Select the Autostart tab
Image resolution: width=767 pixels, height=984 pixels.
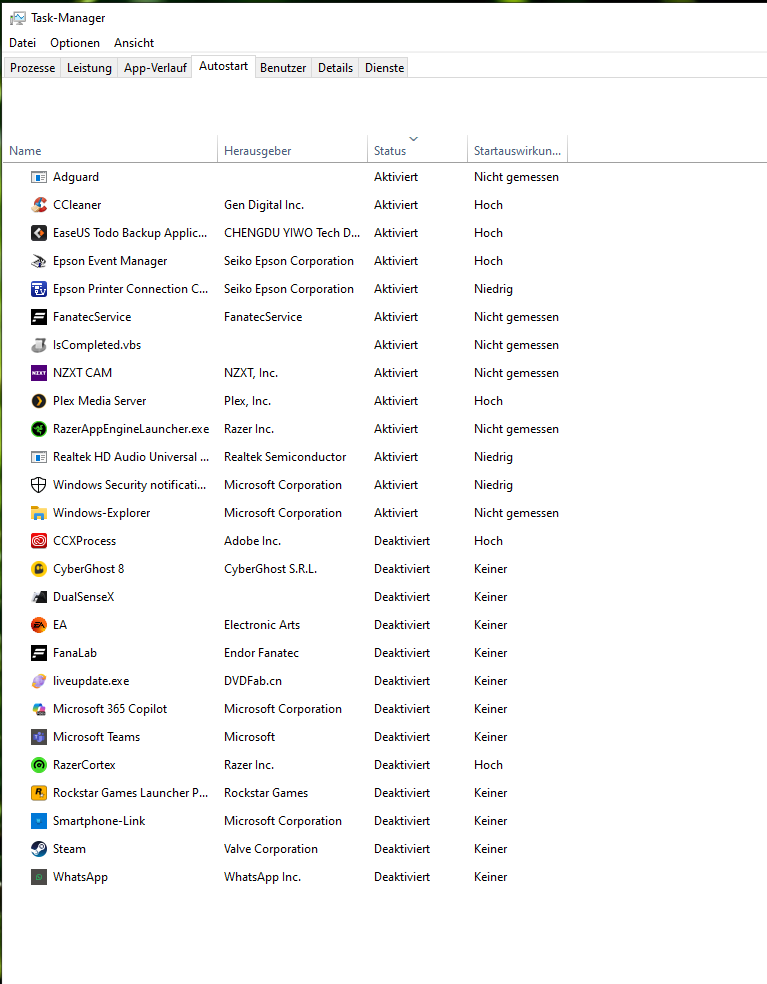(223, 66)
